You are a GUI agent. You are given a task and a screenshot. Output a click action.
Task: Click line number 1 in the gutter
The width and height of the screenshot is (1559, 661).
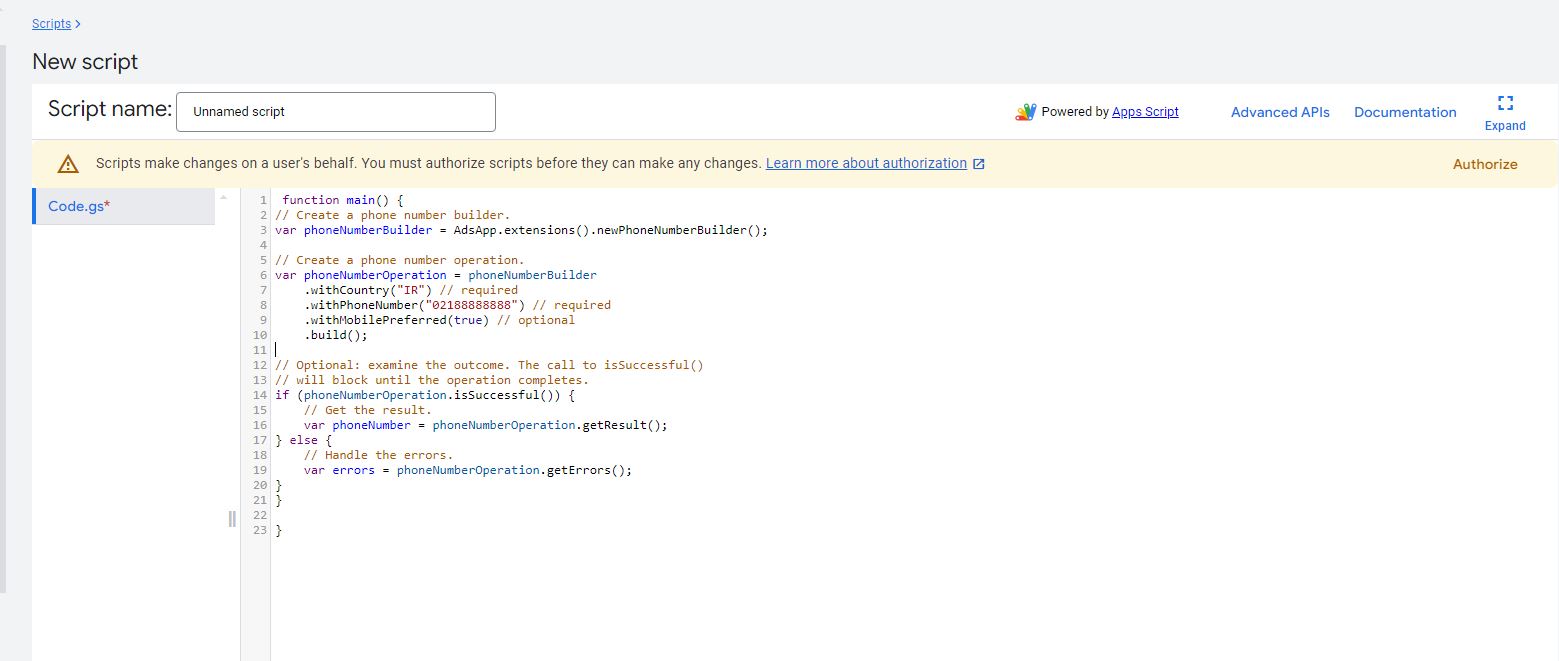262,200
